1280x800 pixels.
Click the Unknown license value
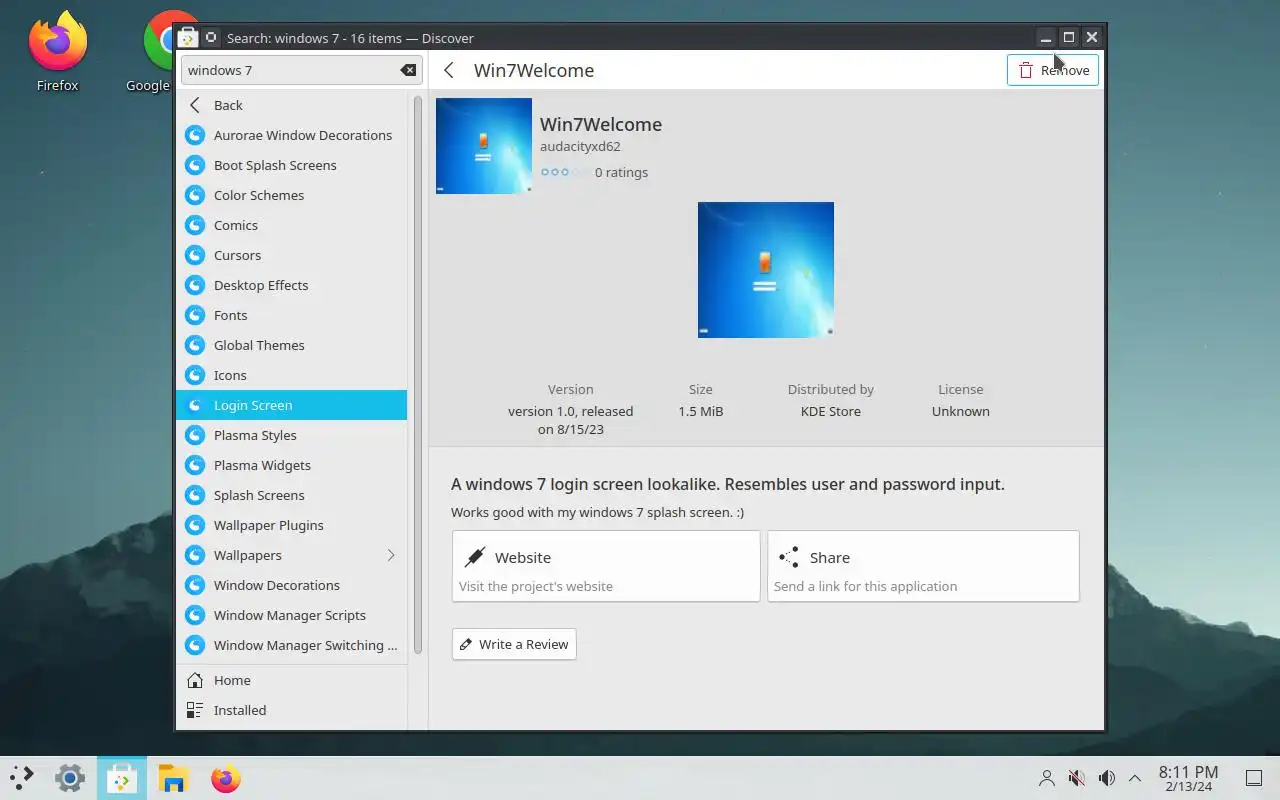pyautogui.click(x=961, y=411)
